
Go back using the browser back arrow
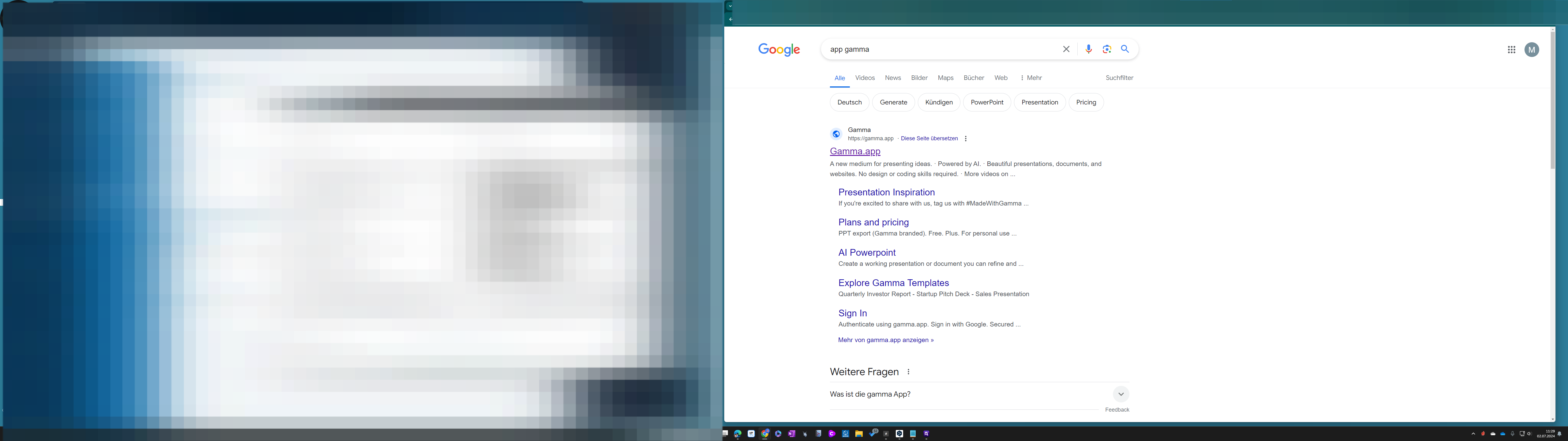730,20
